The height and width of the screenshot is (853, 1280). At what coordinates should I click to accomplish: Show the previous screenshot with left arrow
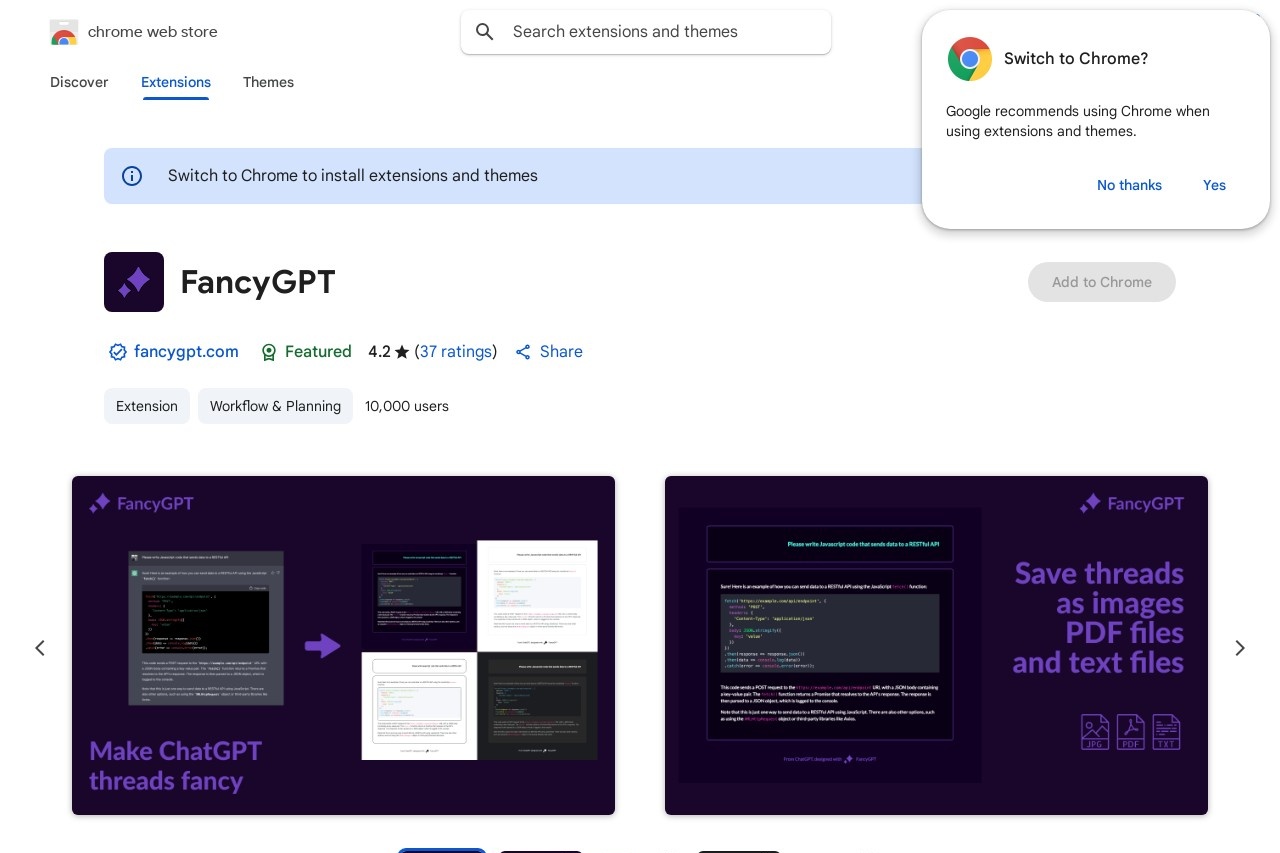point(40,648)
